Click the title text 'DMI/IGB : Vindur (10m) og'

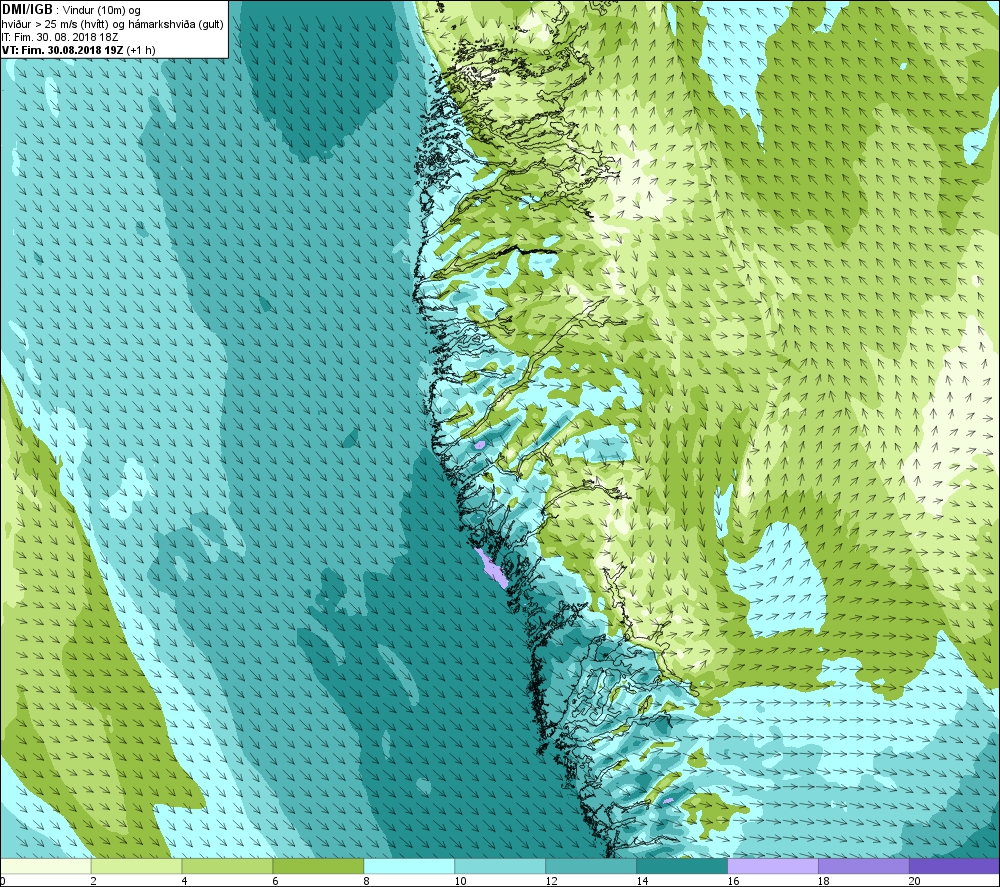coord(71,10)
